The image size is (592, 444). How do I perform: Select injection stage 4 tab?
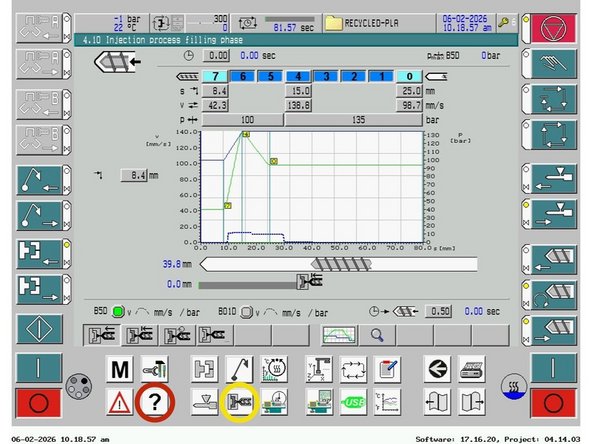tap(298, 77)
